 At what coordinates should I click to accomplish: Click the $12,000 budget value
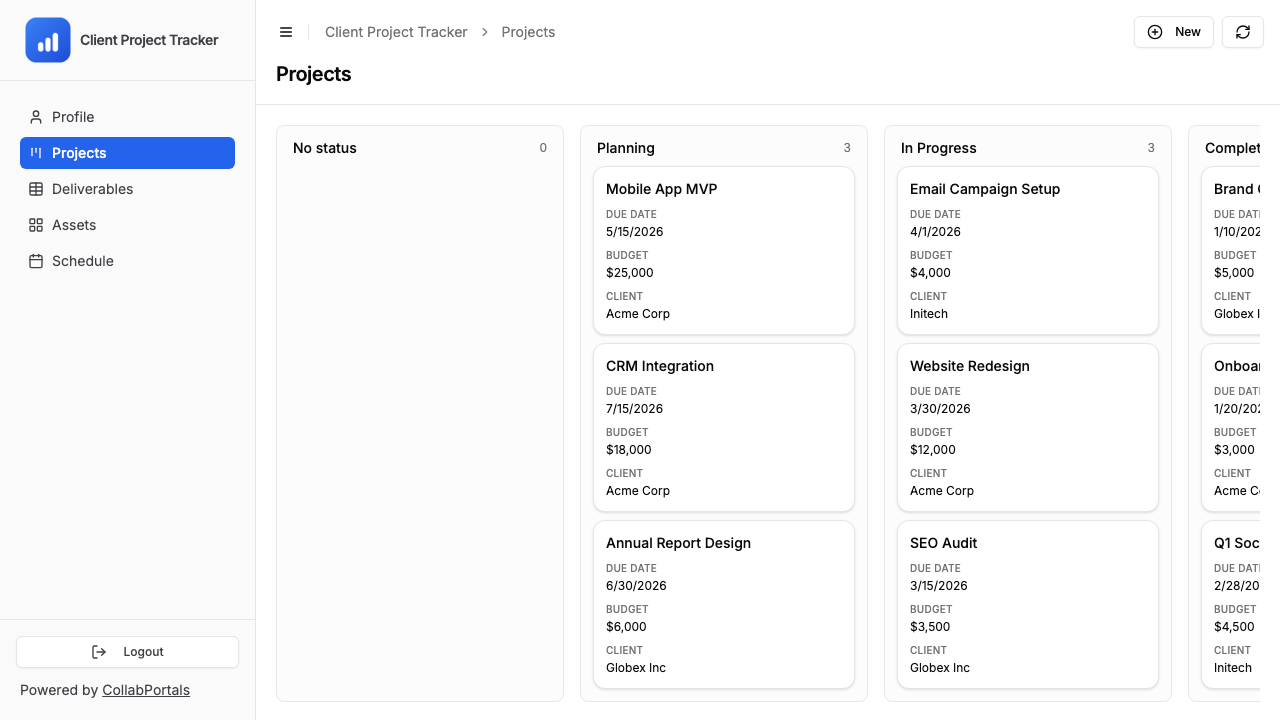933,450
